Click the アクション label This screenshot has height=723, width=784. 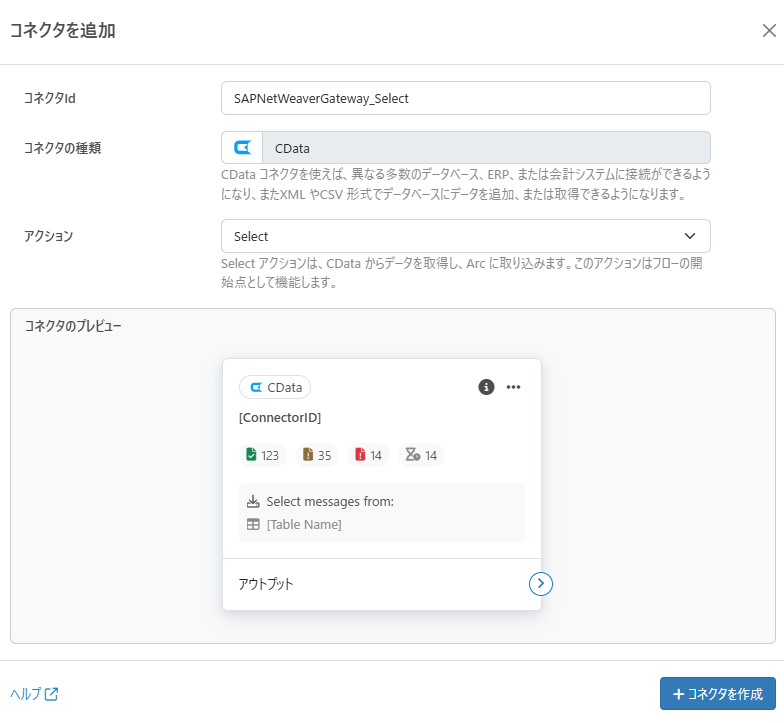pyautogui.click(x=48, y=236)
